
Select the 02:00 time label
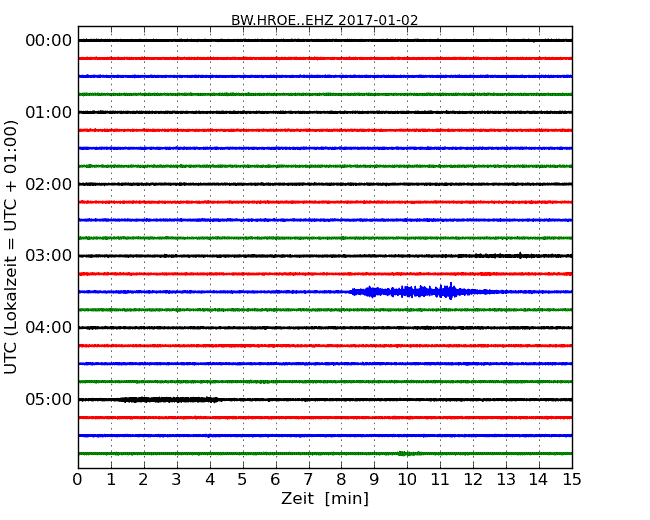(x=49, y=184)
